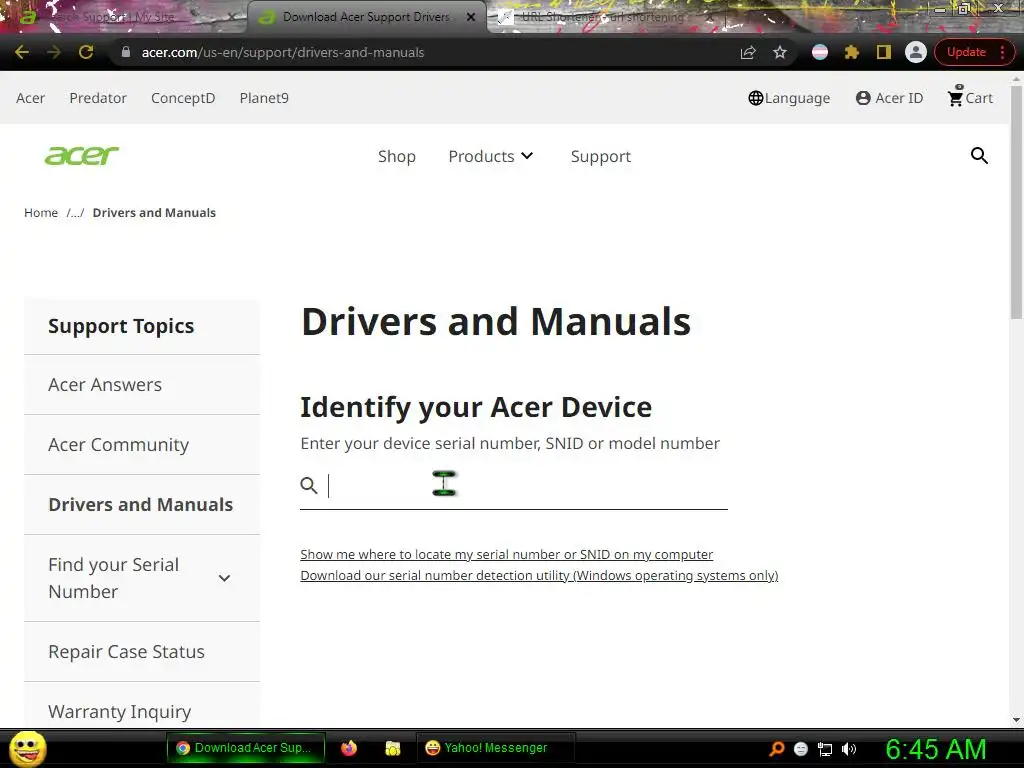The width and height of the screenshot is (1024, 768).
Task: Expand the Find your Serial Number chevron
Action: click(224, 578)
